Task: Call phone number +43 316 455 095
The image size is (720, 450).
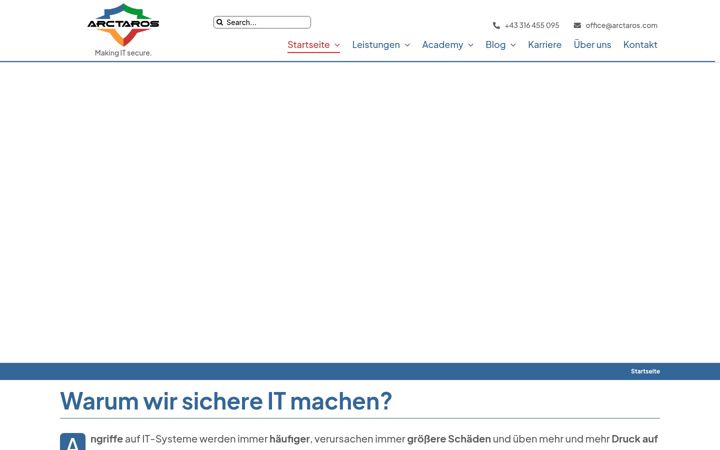Action: 532,25
